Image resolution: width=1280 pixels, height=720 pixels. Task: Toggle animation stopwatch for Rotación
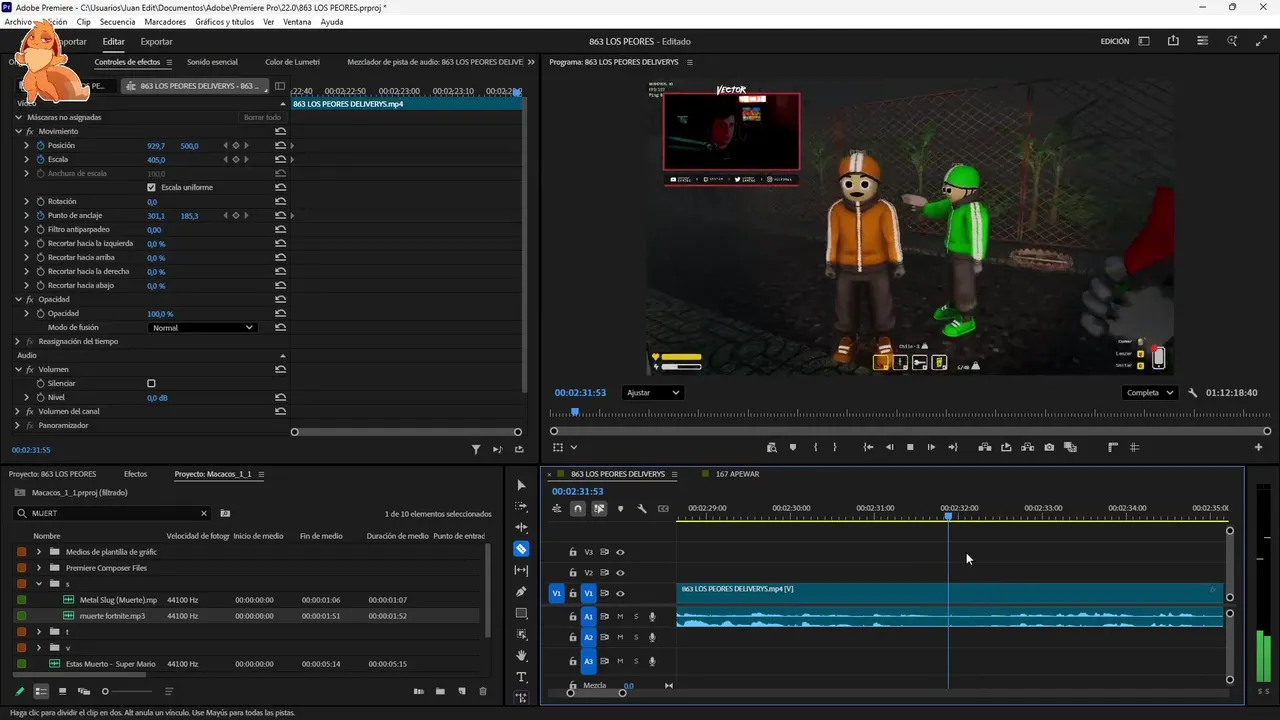point(40,201)
